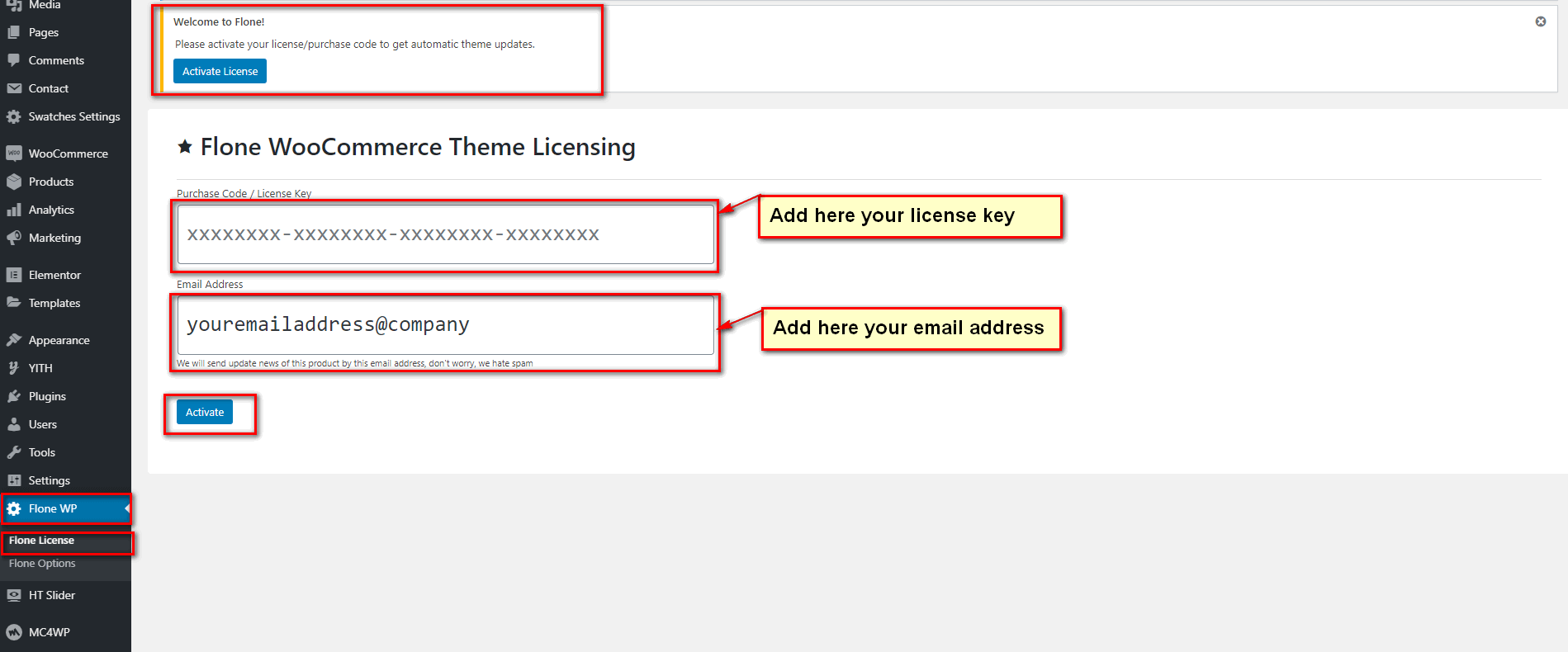The image size is (1568, 652).
Task: Click the Activate License button
Action: pyautogui.click(x=220, y=71)
